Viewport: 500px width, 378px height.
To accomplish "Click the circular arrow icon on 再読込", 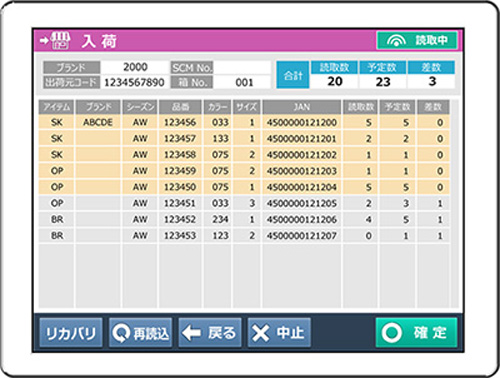I will (121, 333).
